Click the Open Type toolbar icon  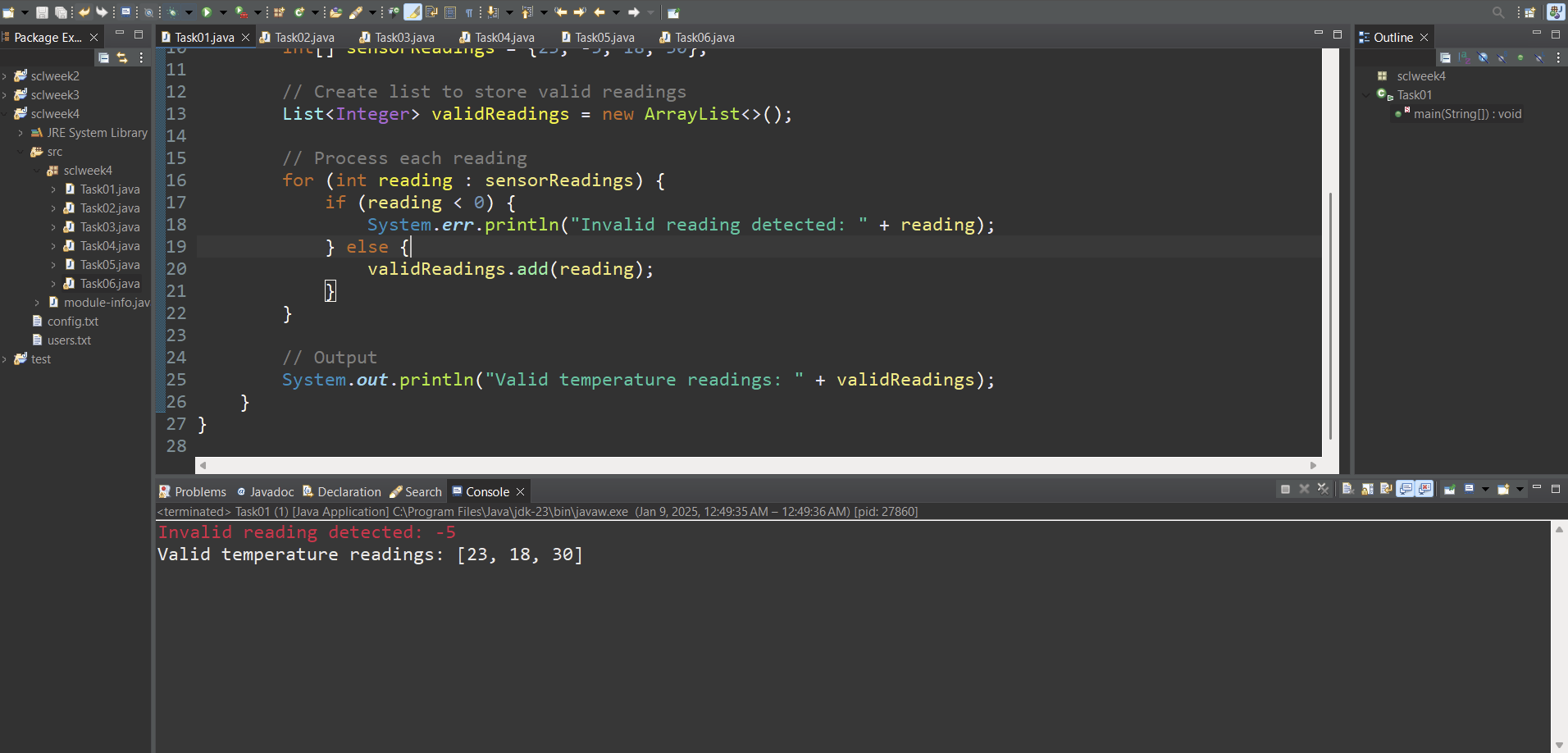336,12
